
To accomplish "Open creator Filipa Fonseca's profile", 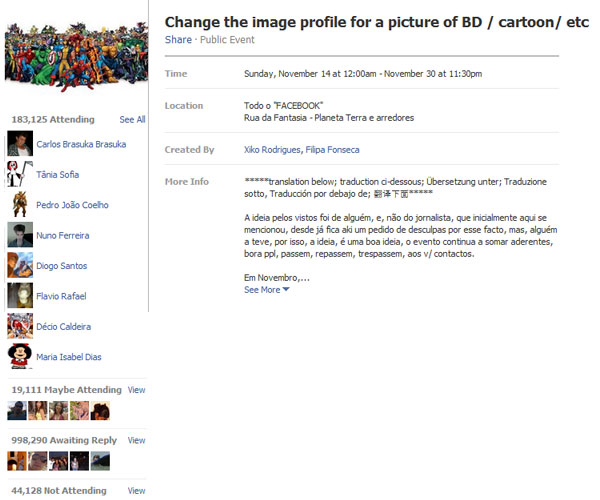I will click(x=332, y=150).
